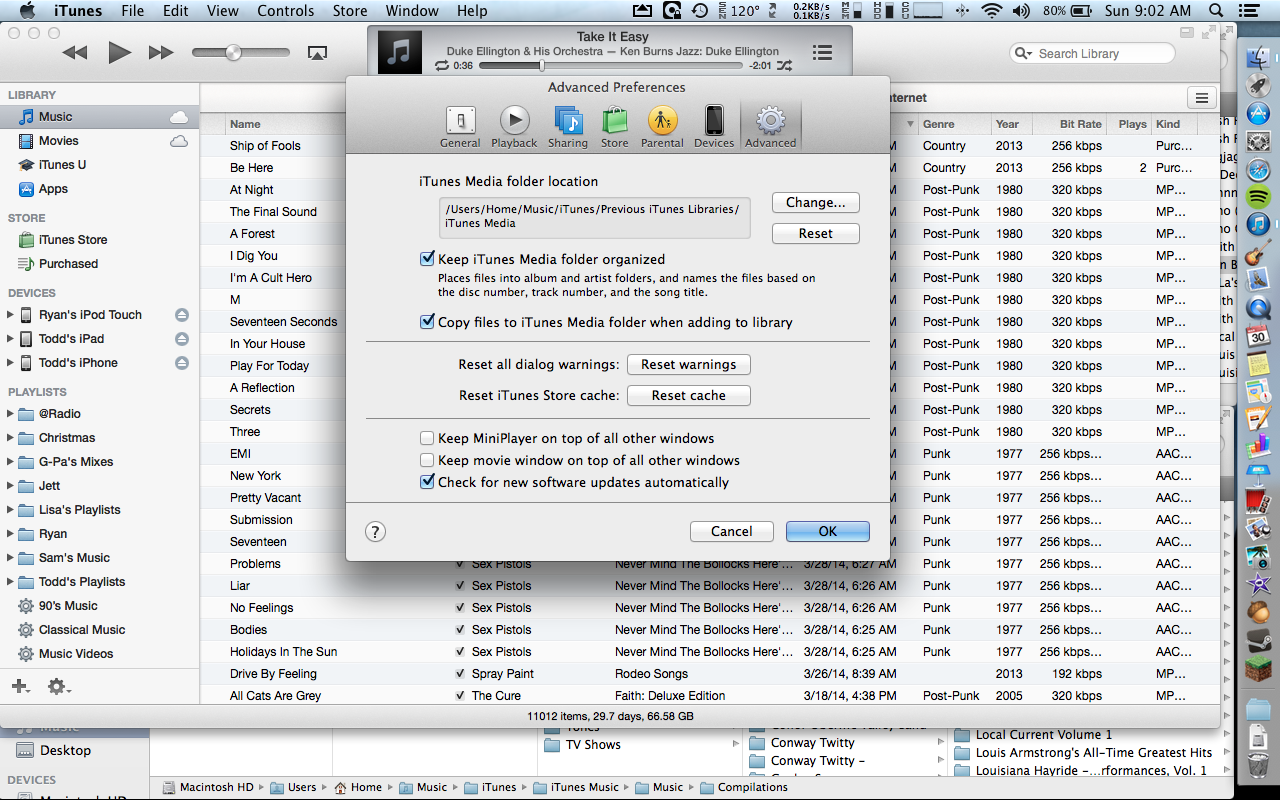
Task: Open the Devices preferences pane
Action: pos(714,128)
